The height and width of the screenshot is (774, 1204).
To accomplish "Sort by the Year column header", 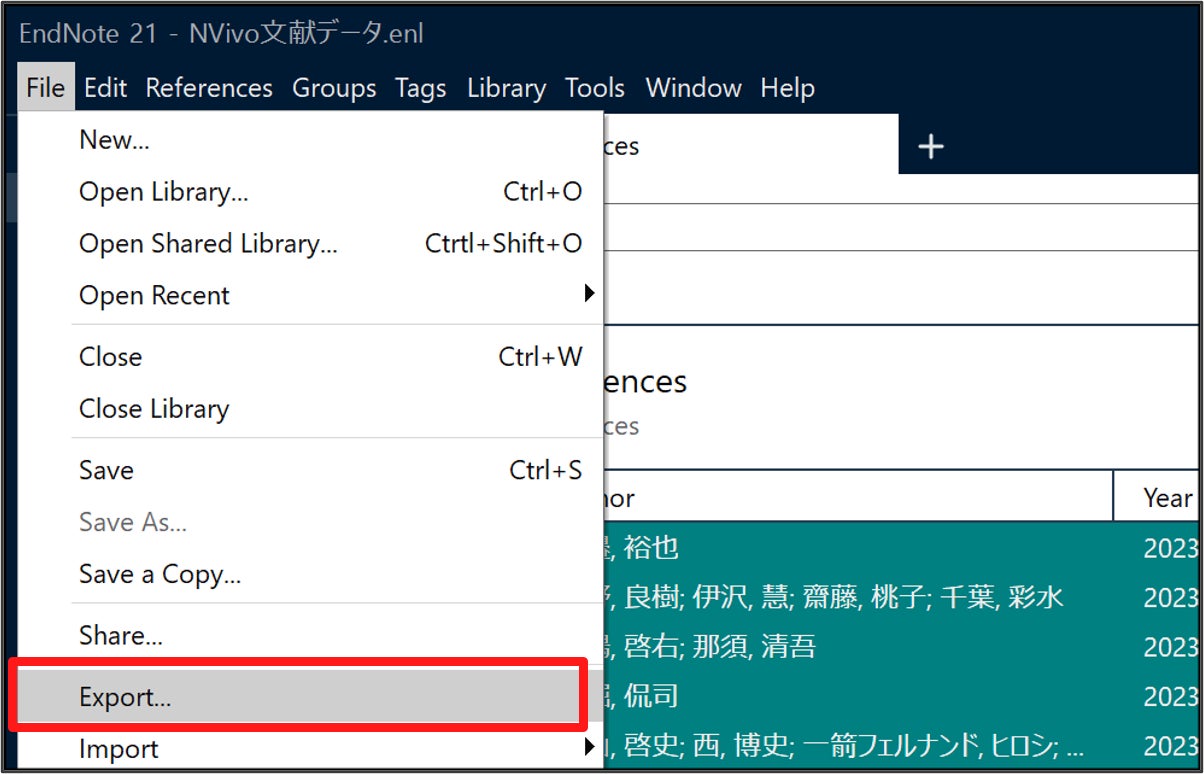I will click(x=1158, y=497).
